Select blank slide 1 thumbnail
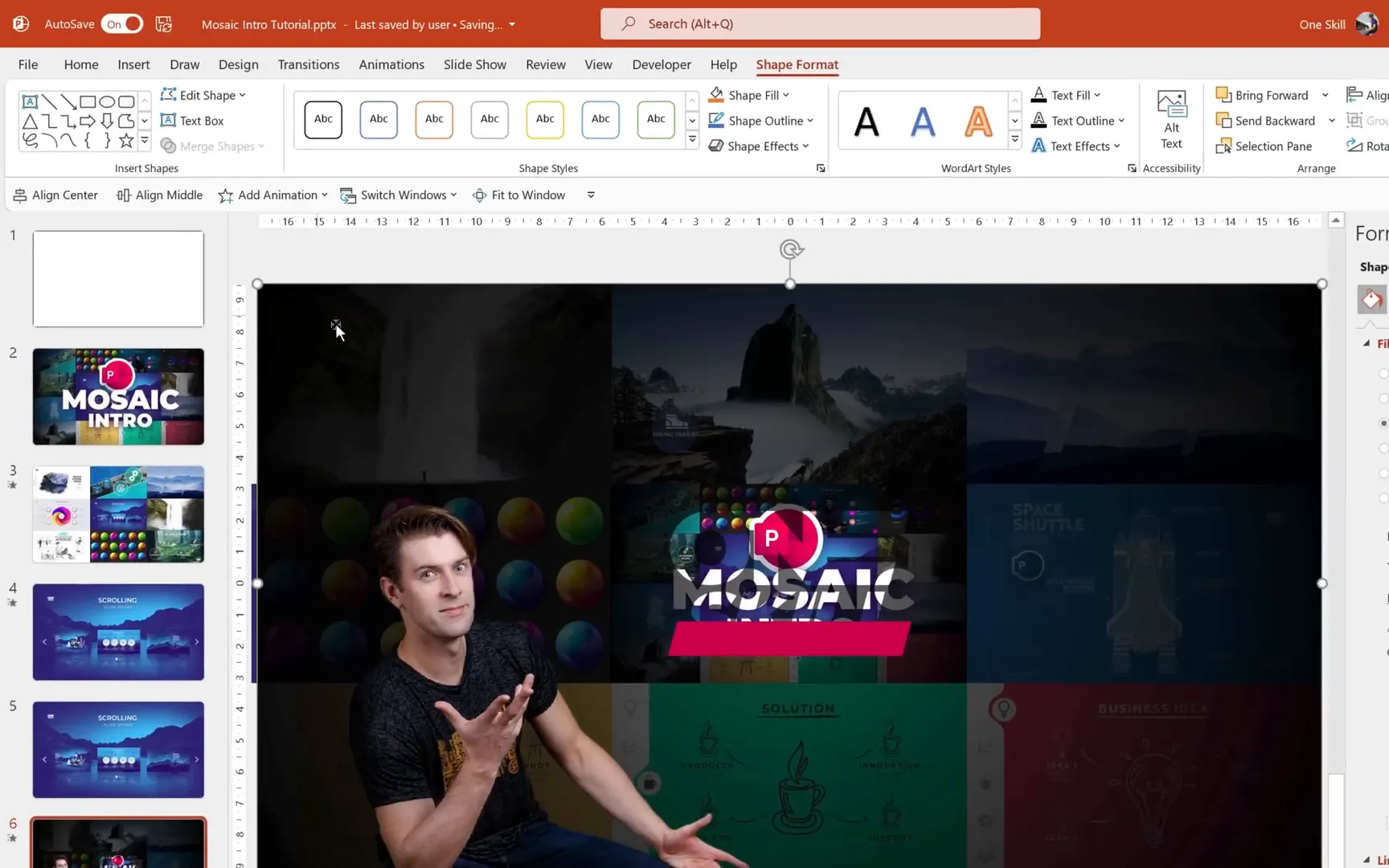Viewport: 1389px width, 868px height. click(x=118, y=279)
